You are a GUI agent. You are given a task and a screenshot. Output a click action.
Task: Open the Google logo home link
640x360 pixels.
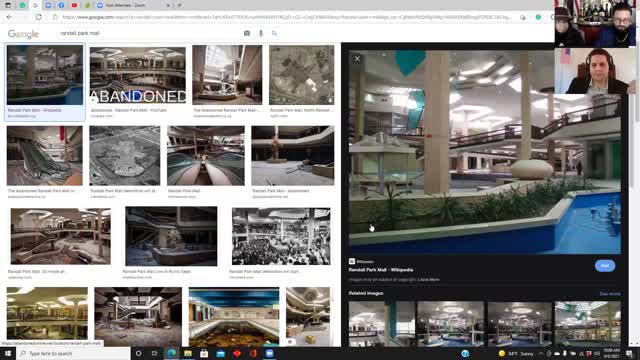[23, 34]
